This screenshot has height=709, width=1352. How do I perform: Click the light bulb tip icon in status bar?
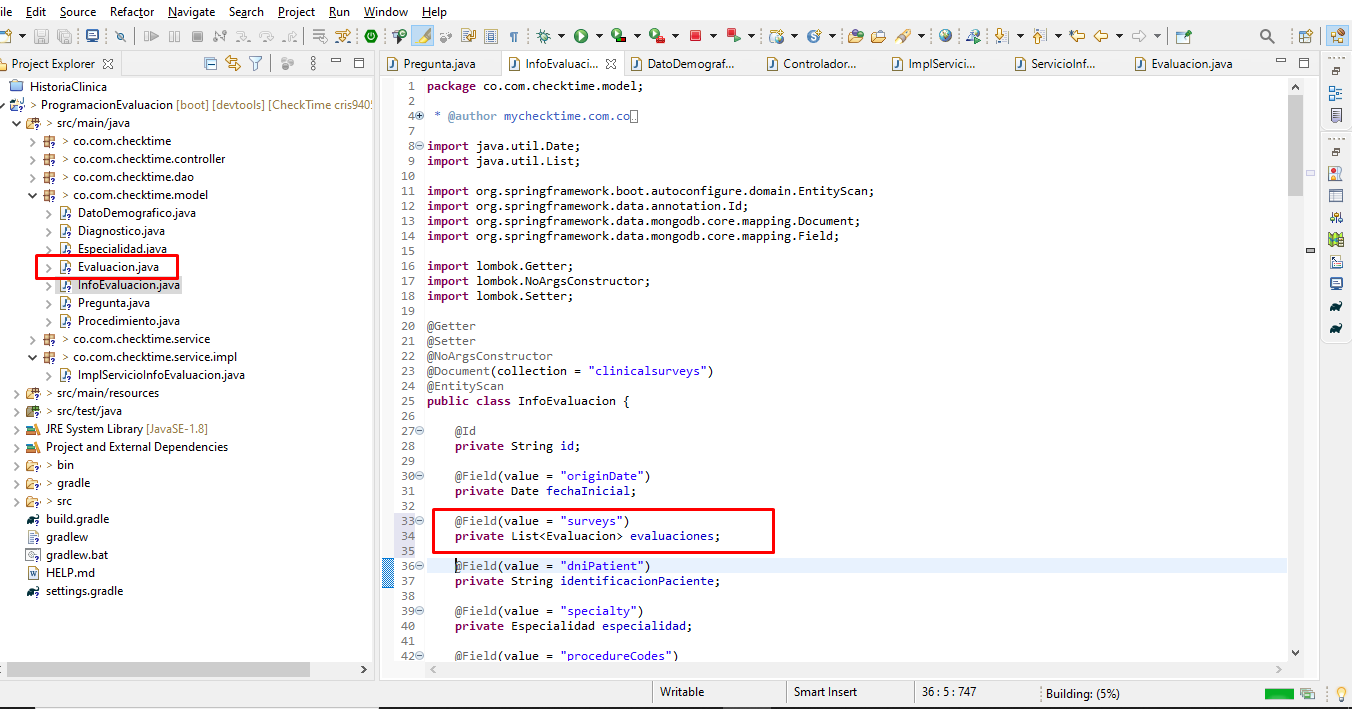point(1340,693)
